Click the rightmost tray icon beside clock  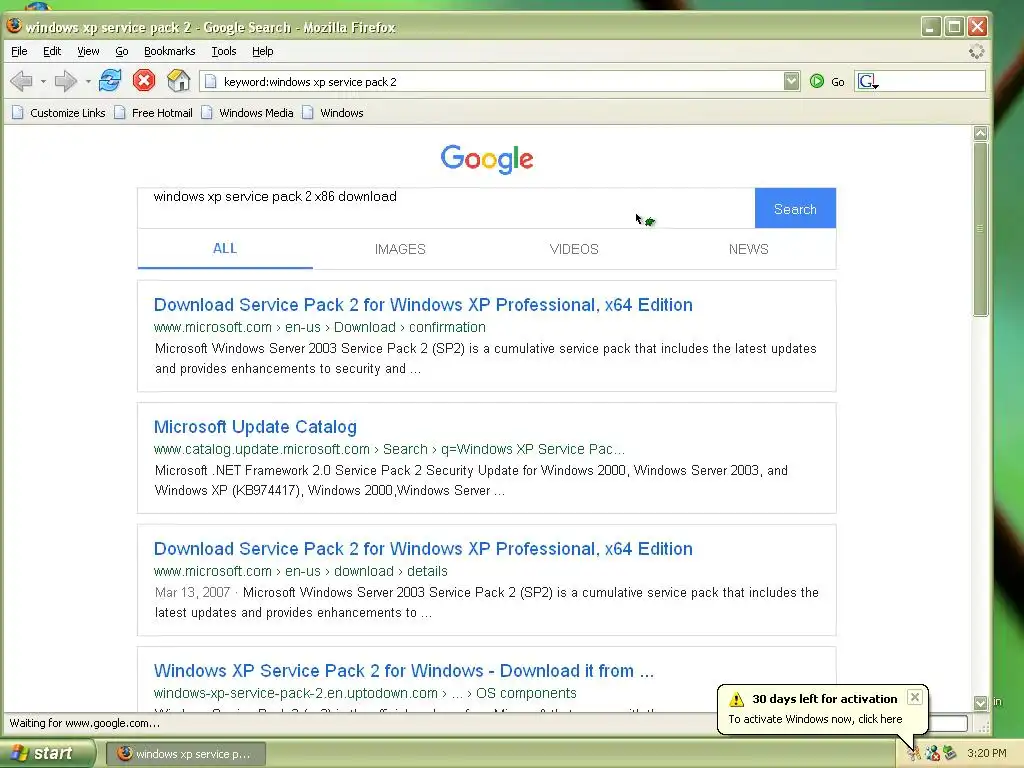click(x=950, y=754)
